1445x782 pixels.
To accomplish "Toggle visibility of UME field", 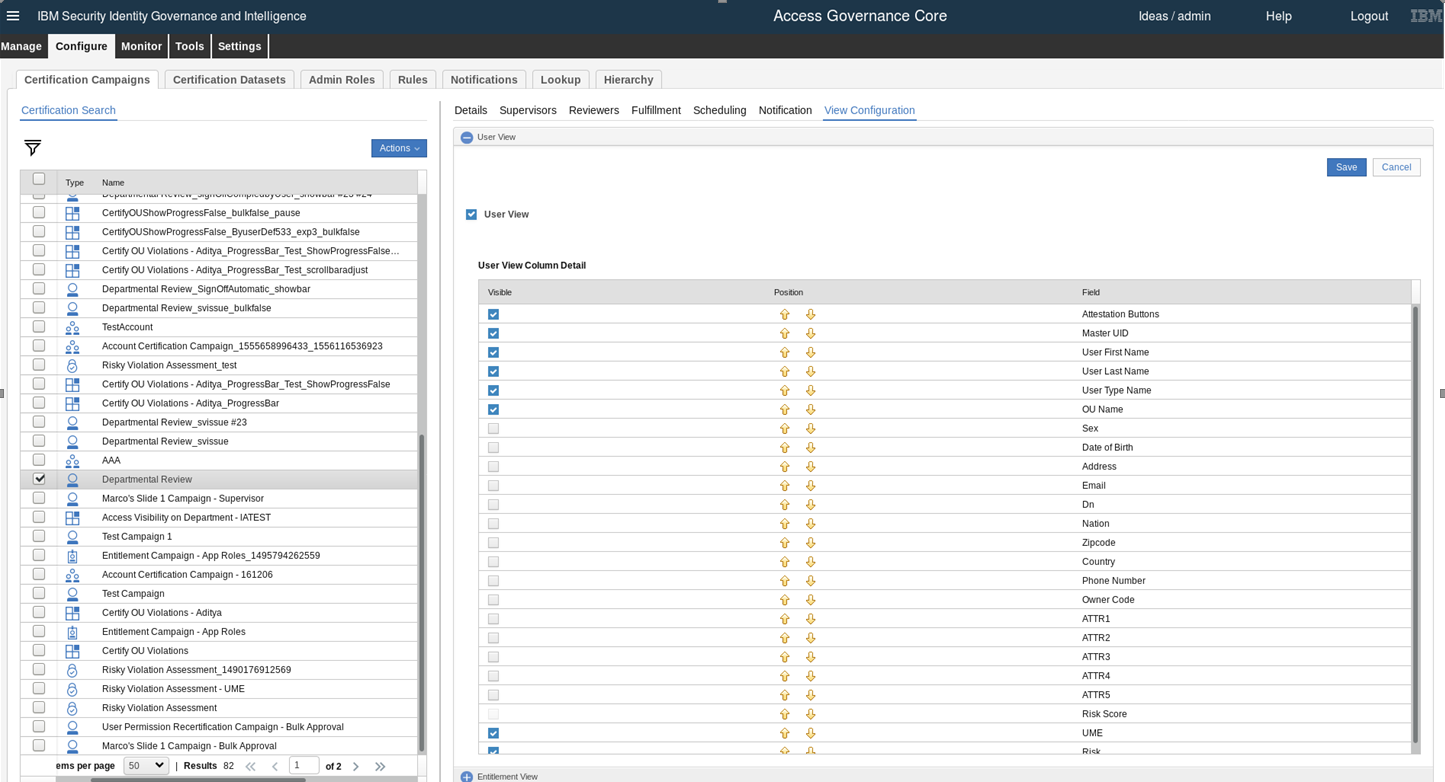I will pos(493,733).
